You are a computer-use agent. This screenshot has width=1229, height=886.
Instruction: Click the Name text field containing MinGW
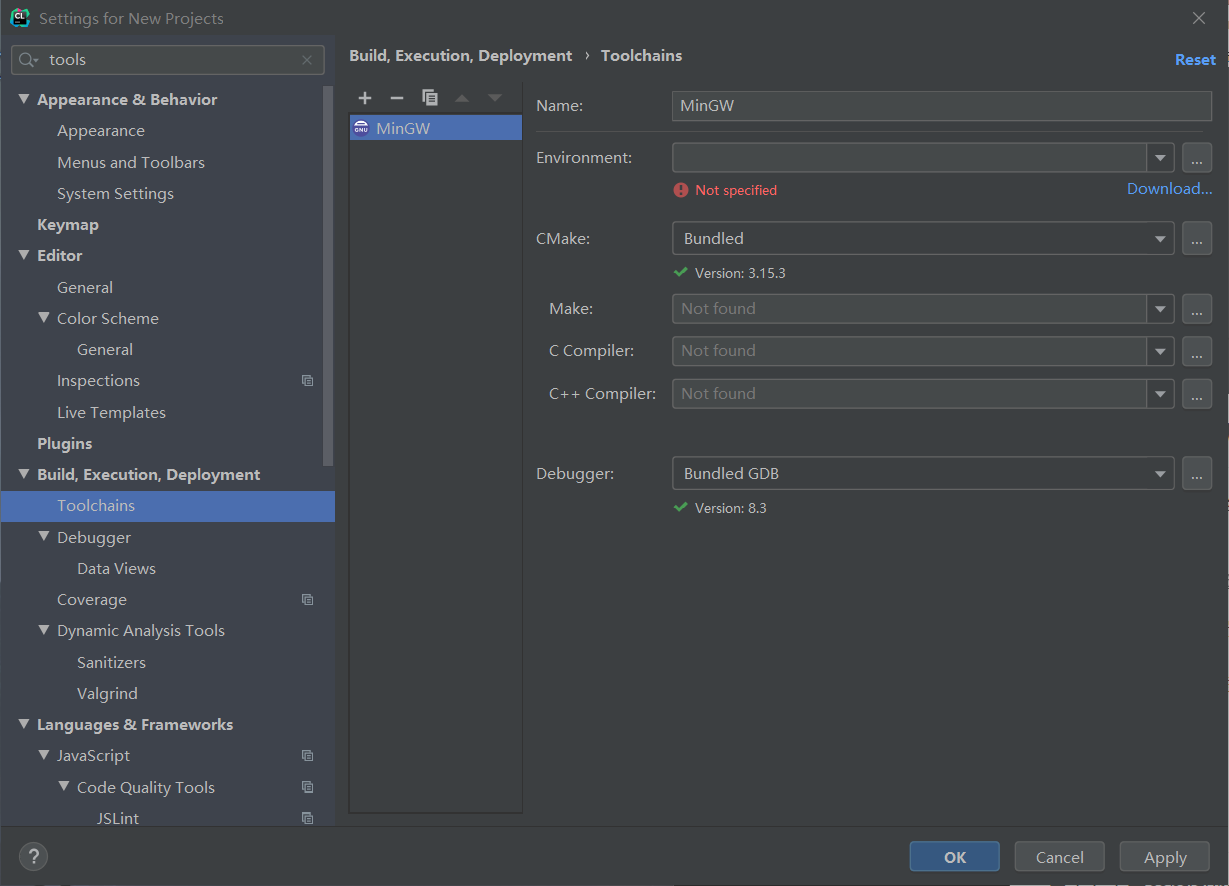[x=941, y=106]
